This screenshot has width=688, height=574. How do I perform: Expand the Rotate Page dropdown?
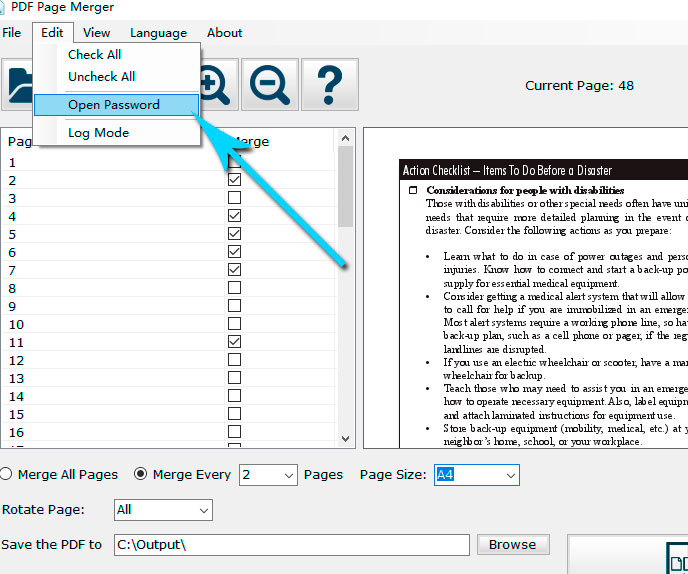coord(202,510)
